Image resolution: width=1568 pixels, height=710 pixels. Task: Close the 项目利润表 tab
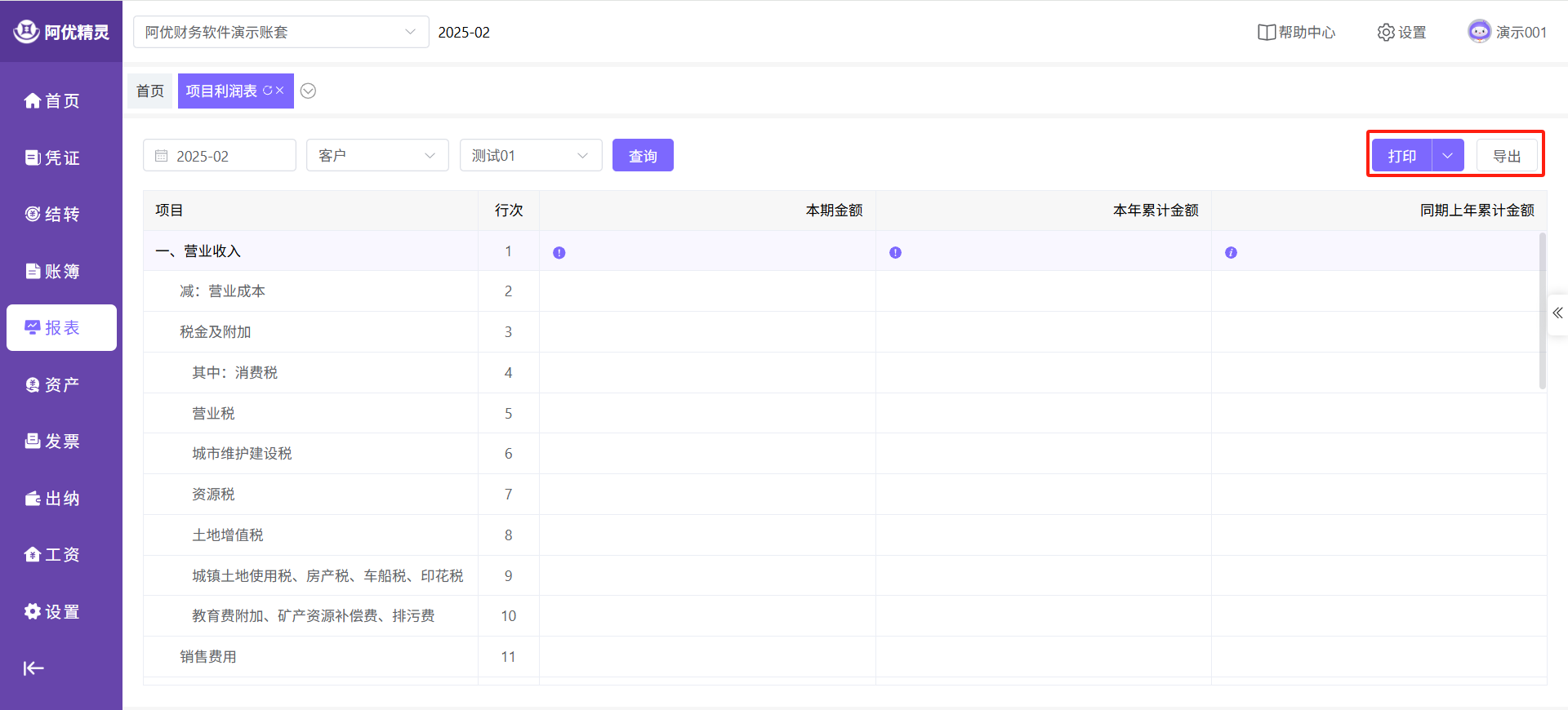(280, 91)
